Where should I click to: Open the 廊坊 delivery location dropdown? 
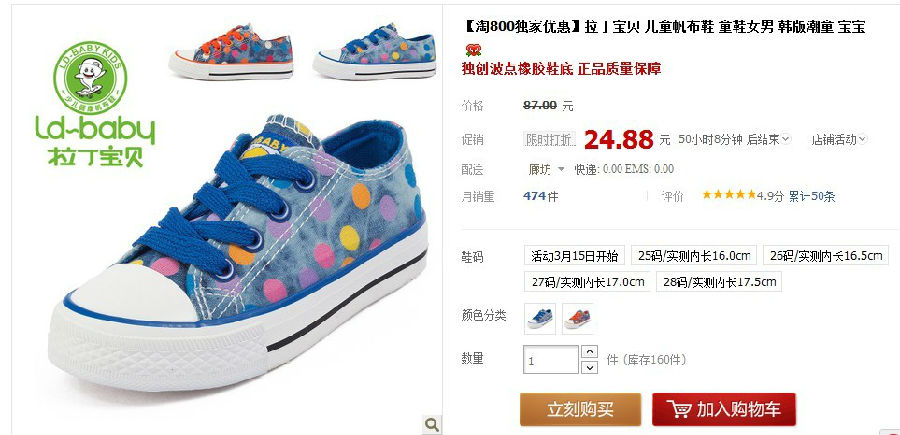[546, 169]
